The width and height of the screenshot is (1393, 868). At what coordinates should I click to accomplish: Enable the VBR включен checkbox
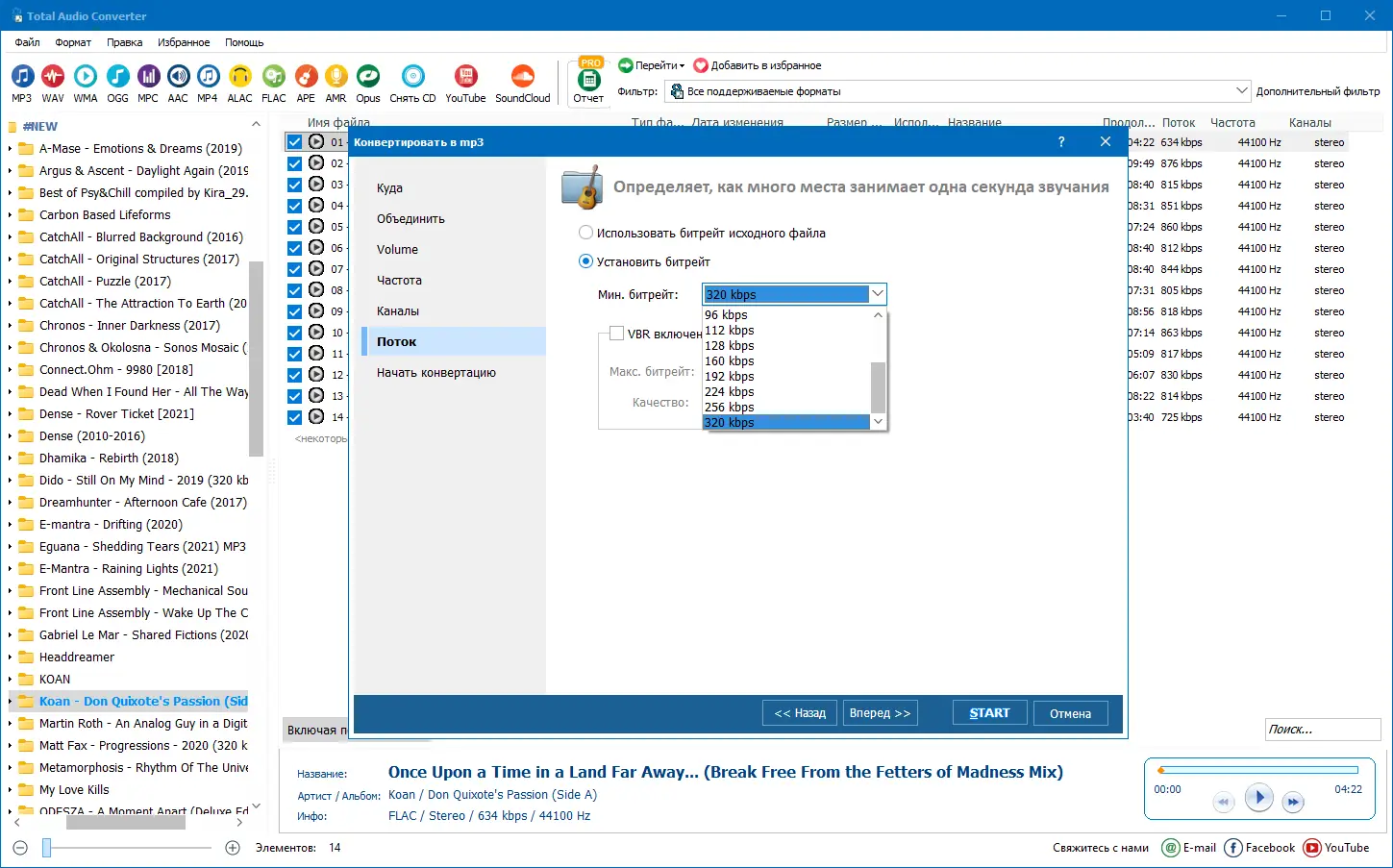tap(616, 334)
